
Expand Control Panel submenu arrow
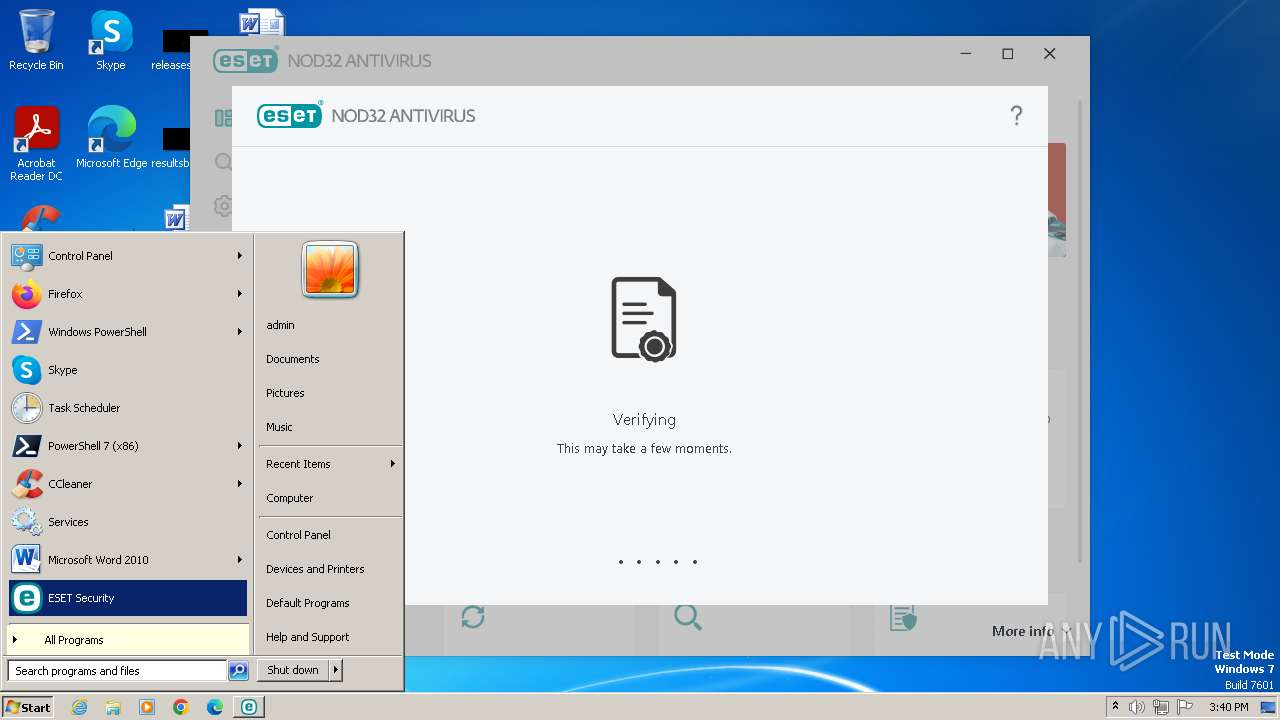coord(240,256)
